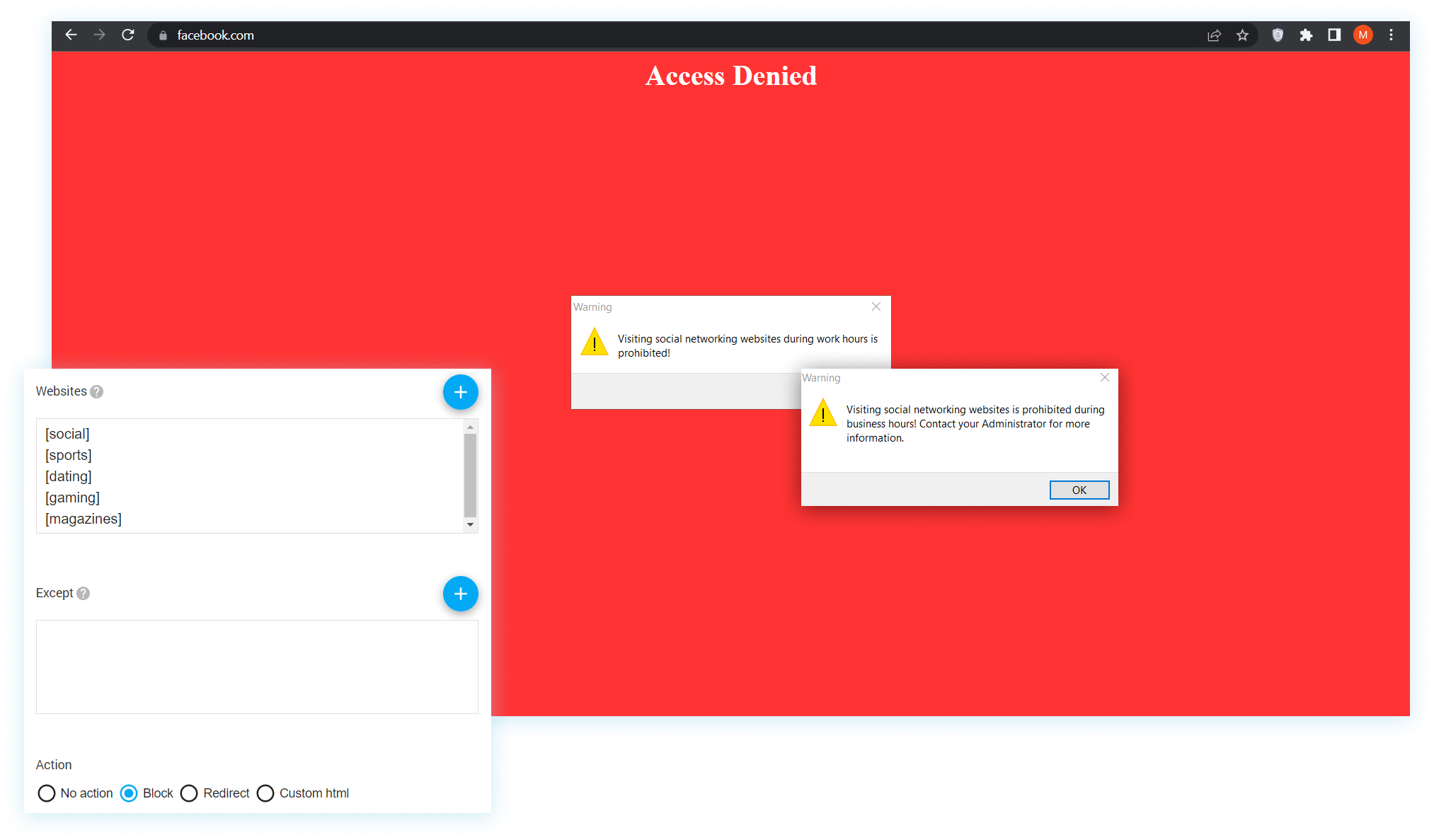
Task: Open the extensions puzzle icon
Action: click(x=1306, y=35)
